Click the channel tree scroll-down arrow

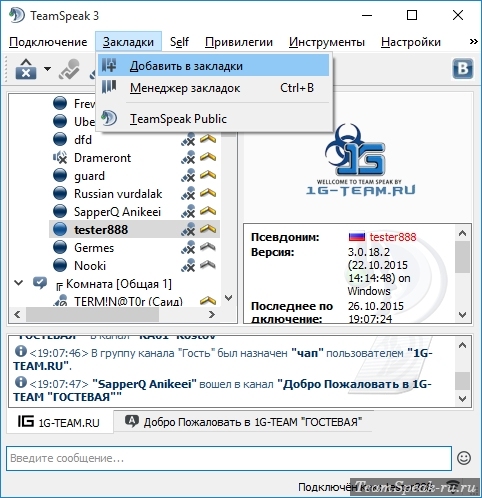(x=229, y=298)
